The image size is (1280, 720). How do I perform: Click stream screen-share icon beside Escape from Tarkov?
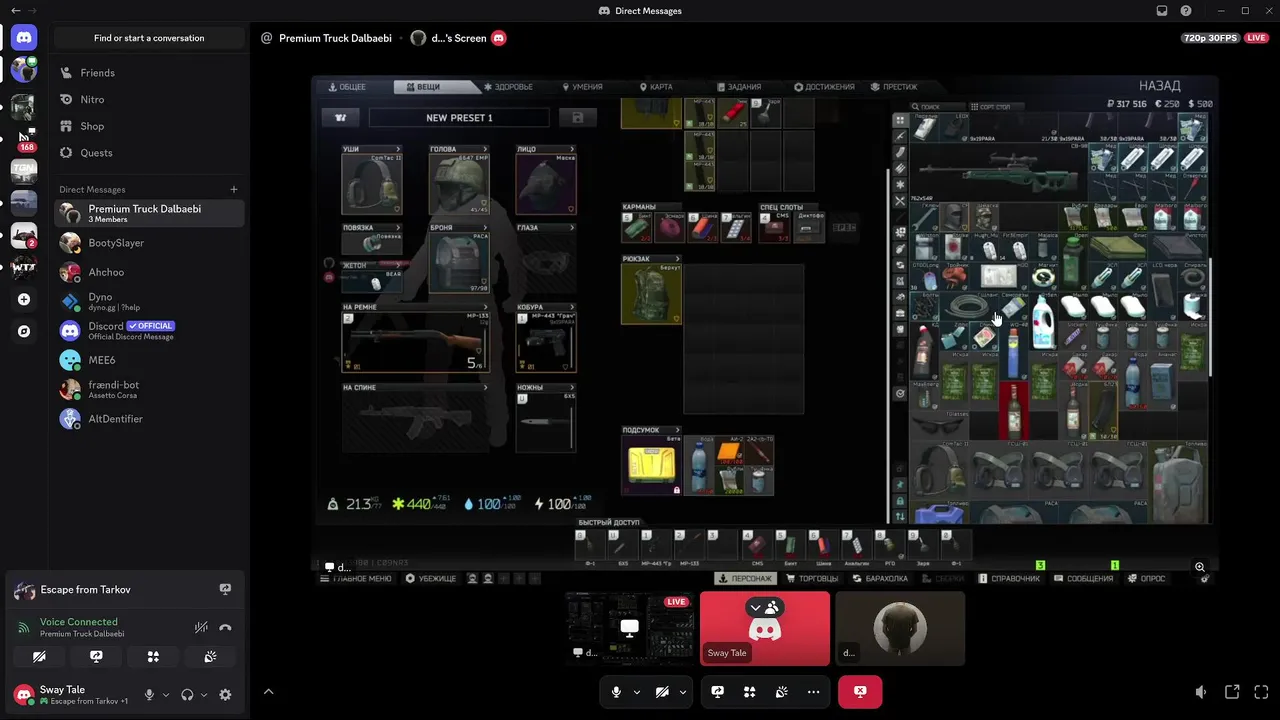point(225,590)
